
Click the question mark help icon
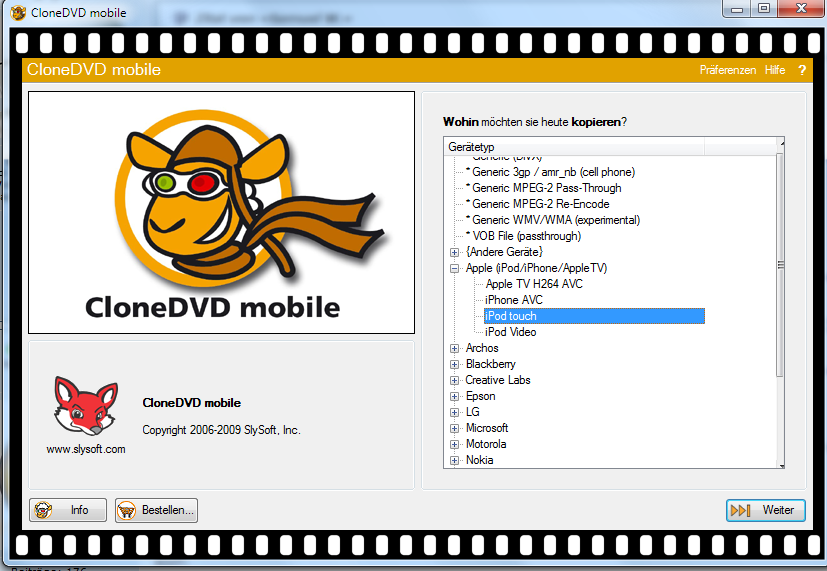pyautogui.click(x=802, y=70)
